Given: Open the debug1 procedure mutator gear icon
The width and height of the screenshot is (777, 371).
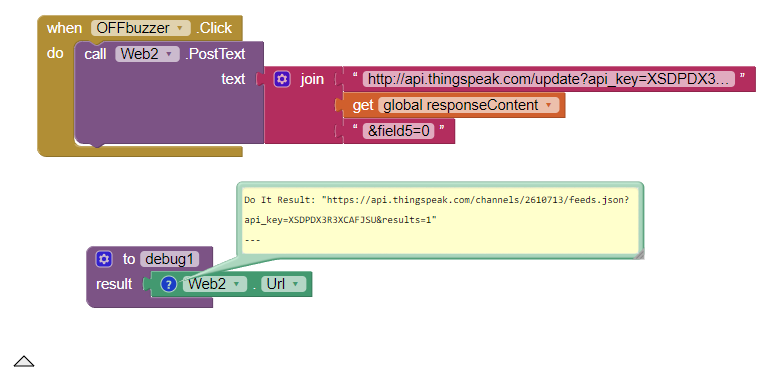Looking at the screenshot, I should (104, 259).
